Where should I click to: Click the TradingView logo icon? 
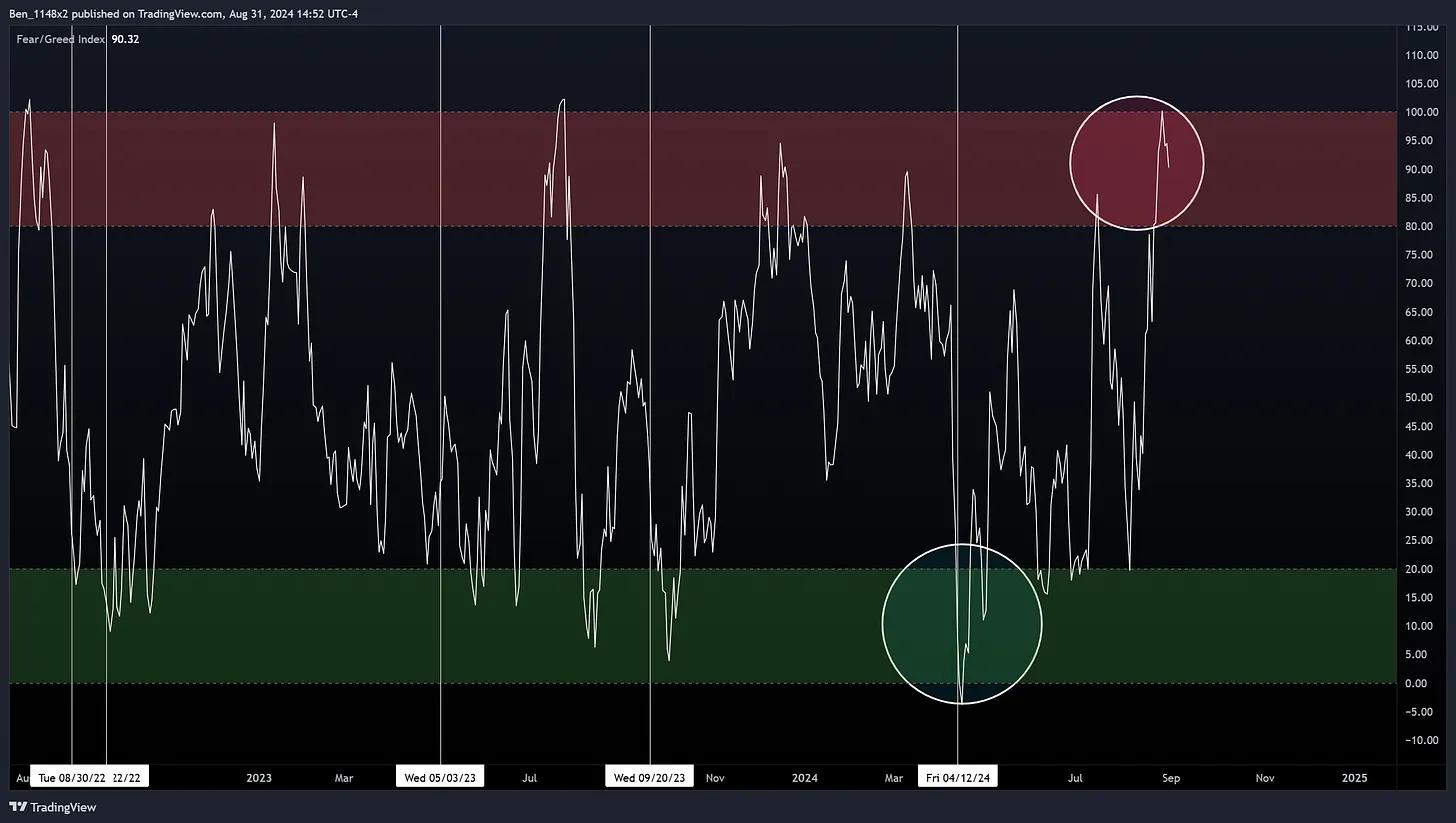[x=18, y=807]
